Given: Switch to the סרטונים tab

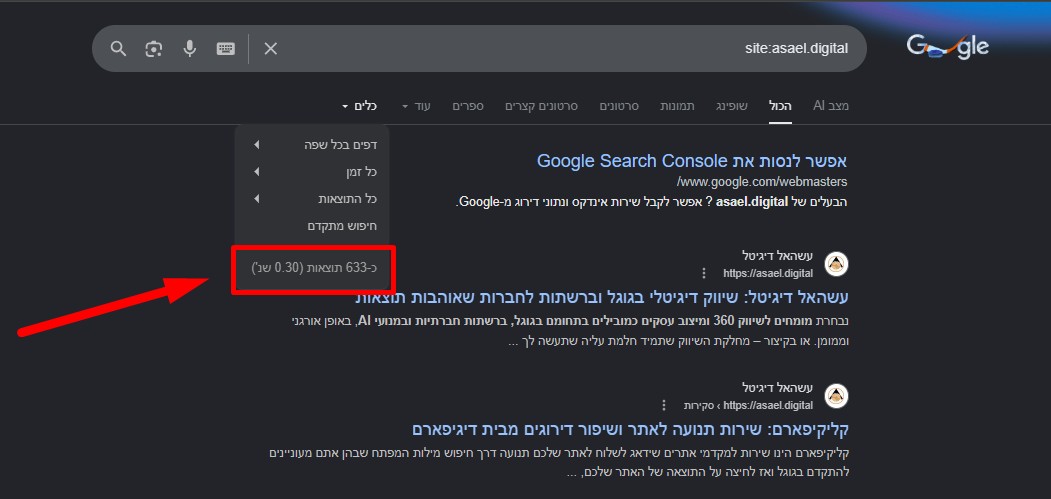Looking at the screenshot, I should tap(619, 106).
